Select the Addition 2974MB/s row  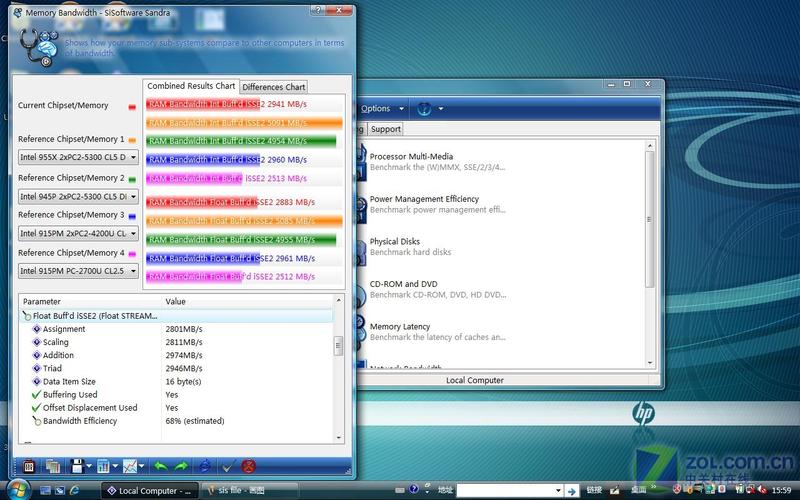[177, 356]
